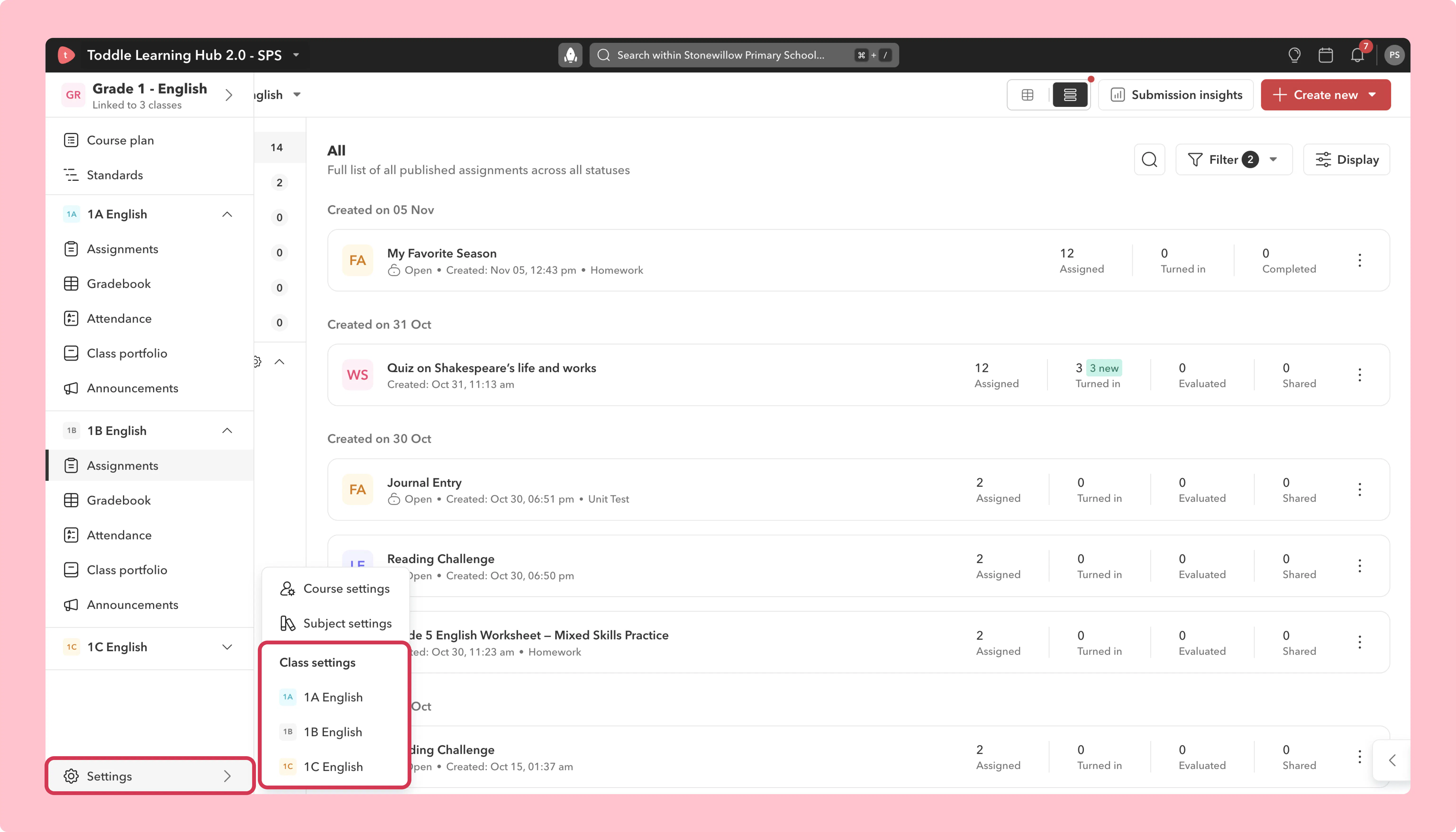This screenshot has height=832, width=1456.
Task: Collapse the 1A English section
Action: pyautogui.click(x=227, y=214)
